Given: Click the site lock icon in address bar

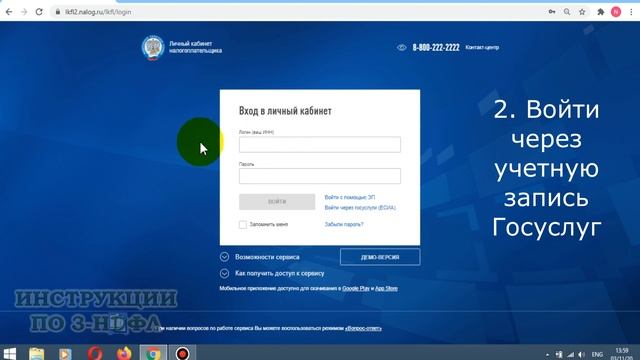Looking at the screenshot, I should (x=58, y=12).
